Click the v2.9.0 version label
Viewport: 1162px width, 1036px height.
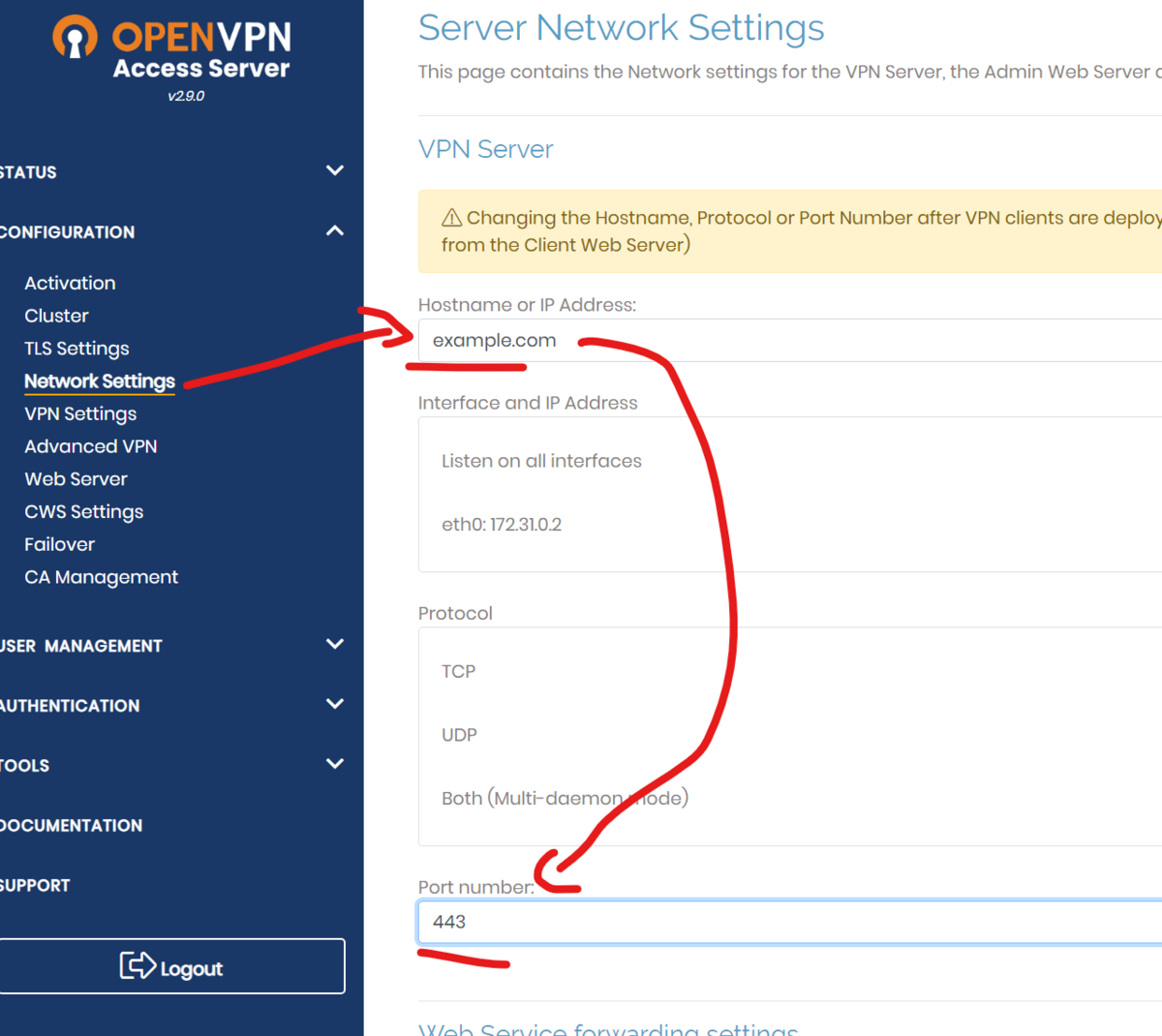(186, 96)
